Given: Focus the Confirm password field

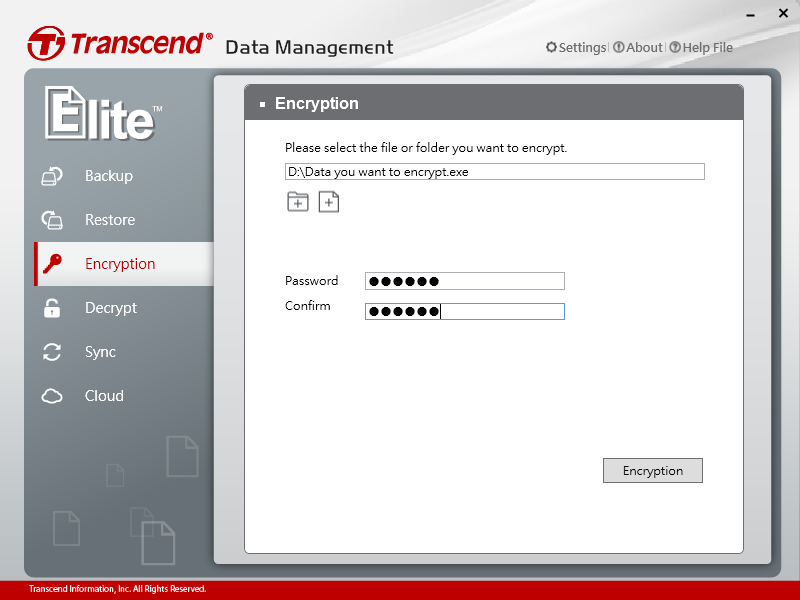Looking at the screenshot, I should click(x=464, y=311).
